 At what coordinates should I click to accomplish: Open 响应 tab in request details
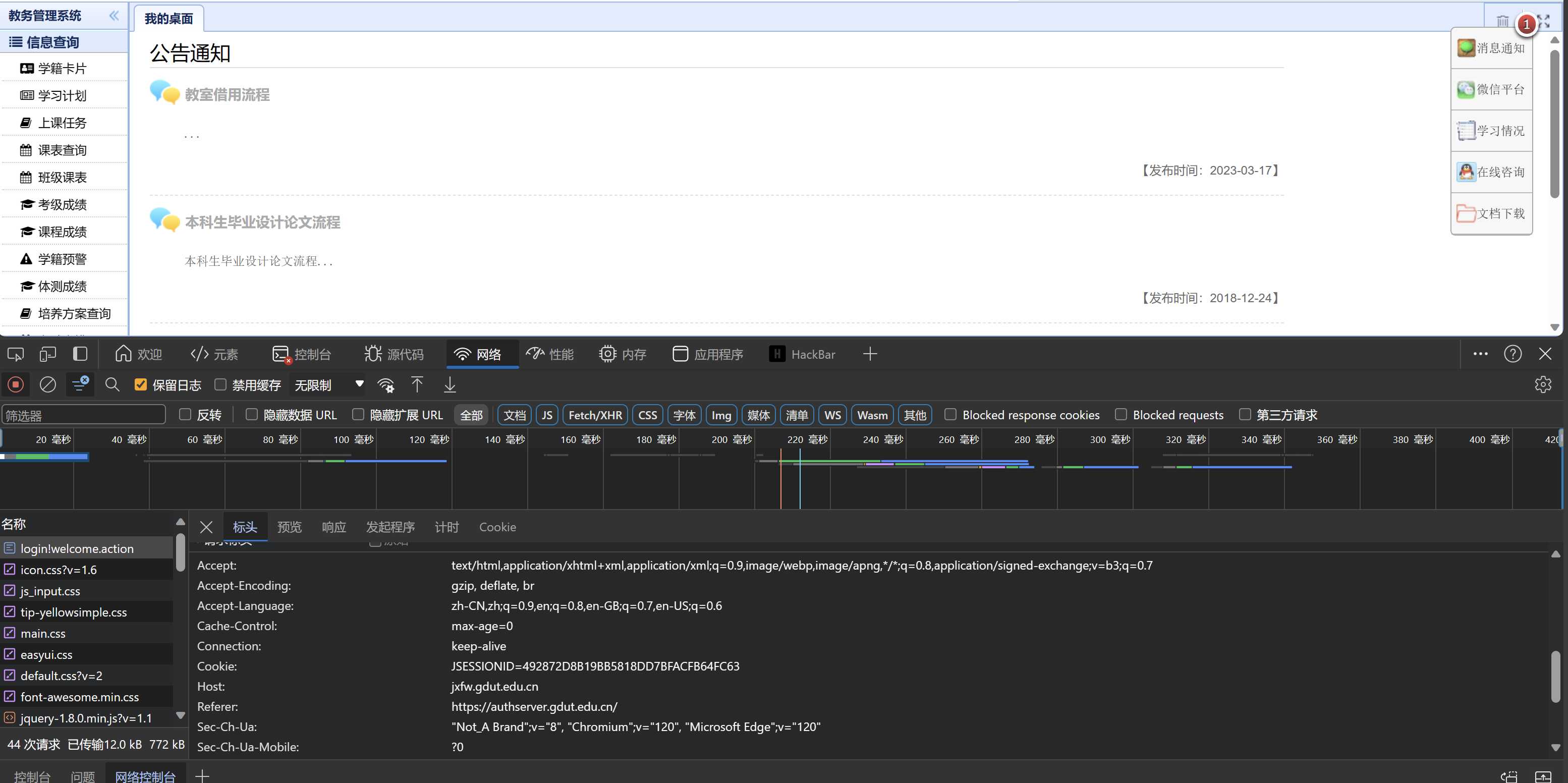(333, 527)
